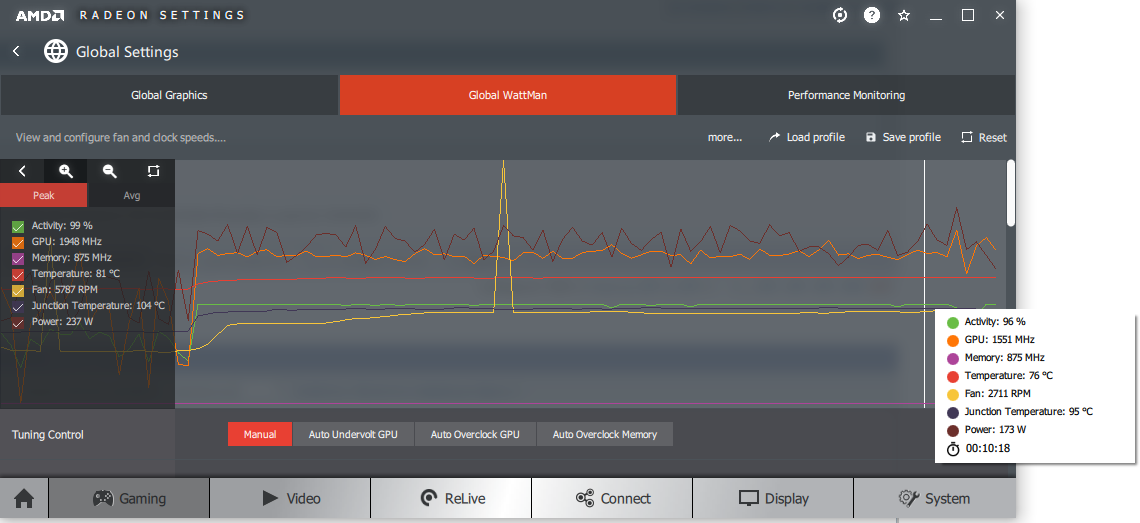Zoom in on the performance graph
Image resolution: width=1140 pixels, height=523 pixels.
(65, 171)
